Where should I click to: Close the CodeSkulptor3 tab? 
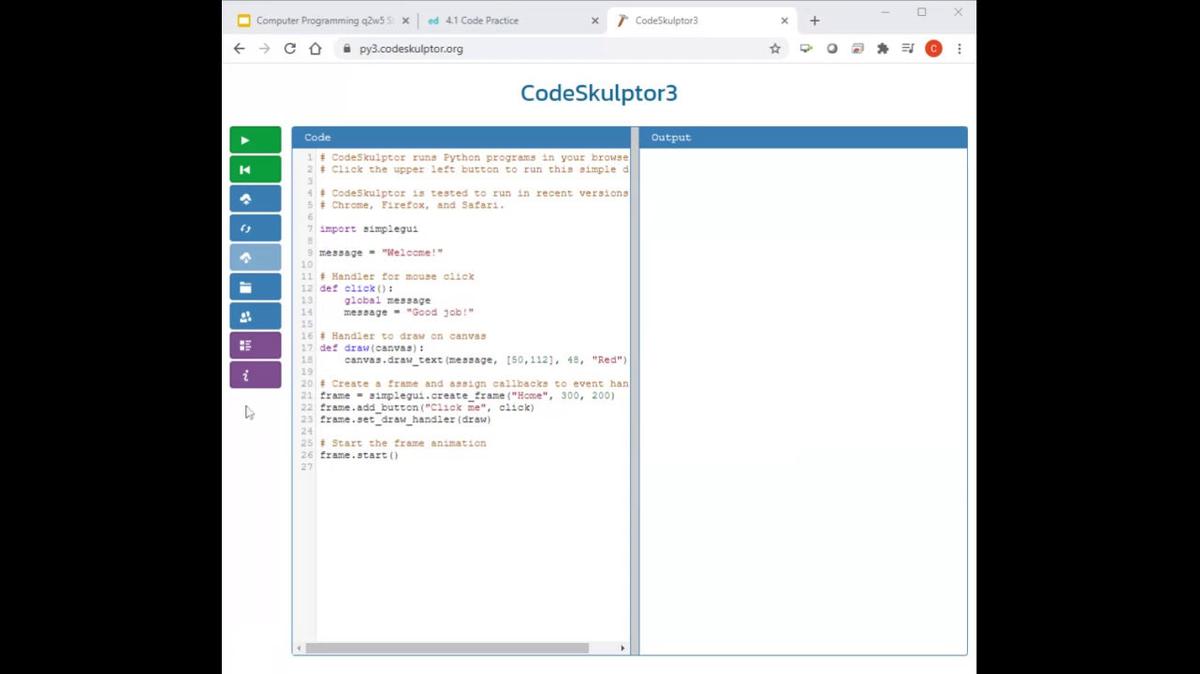(784, 20)
